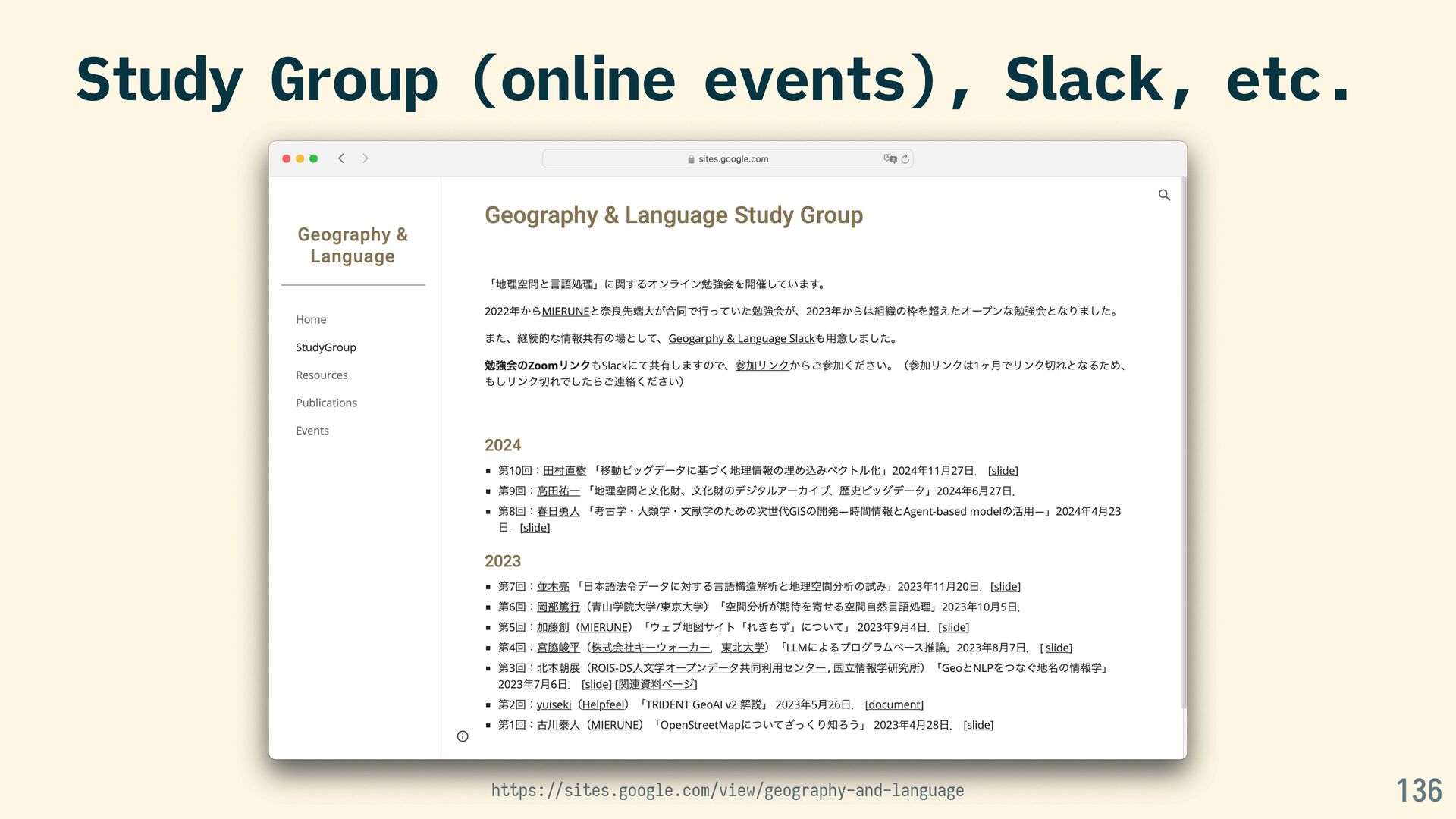Image resolution: width=1456 pixels, height=819 pixels.
Task: Click the browser back arrow
Action: [341, 158]
